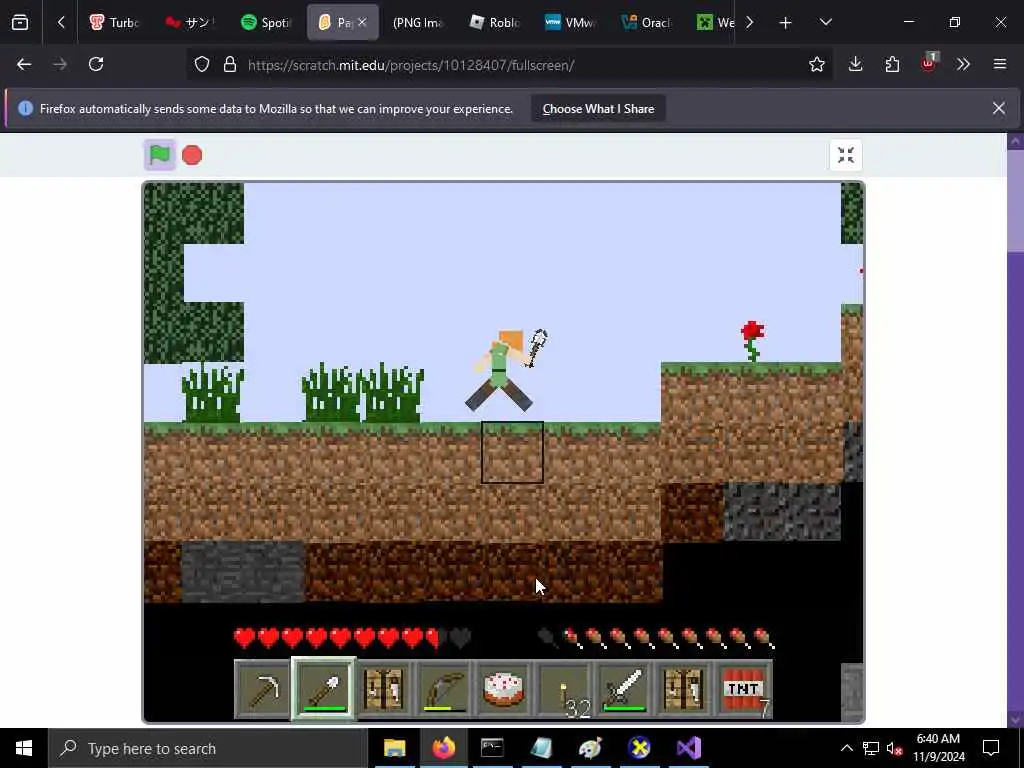The width and height of the screenshot is (1024, 768).
Task: Dismiss the Firefox data notification bar
Action: pyautogui.click(x=999, y=108)
